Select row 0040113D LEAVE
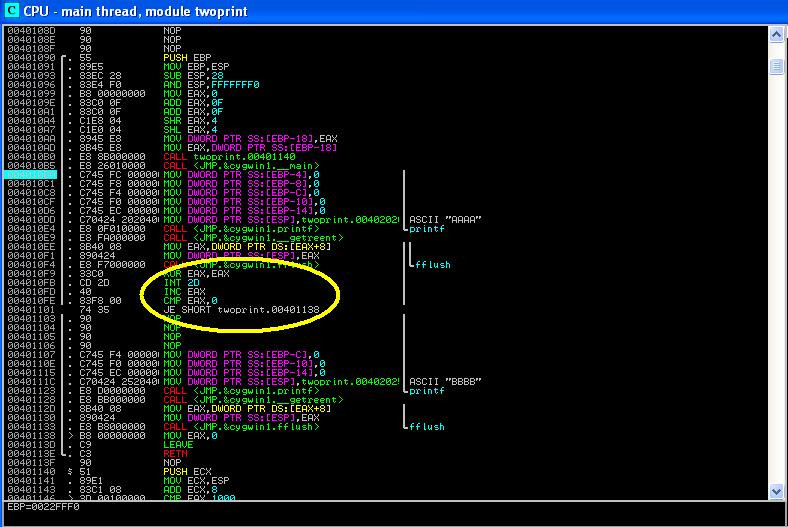Viewport: 788px width, 527px height. [386, 445]
